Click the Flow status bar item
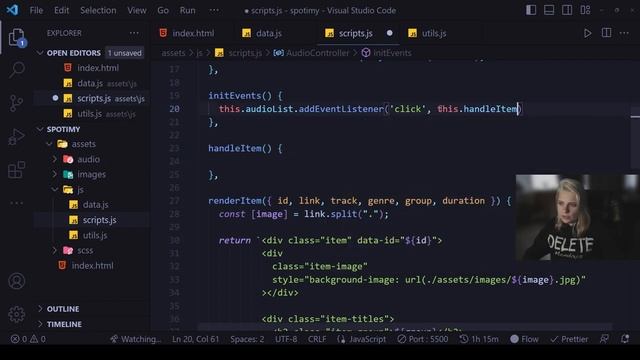The image size is (640, 360). click(x=524, y=339)
